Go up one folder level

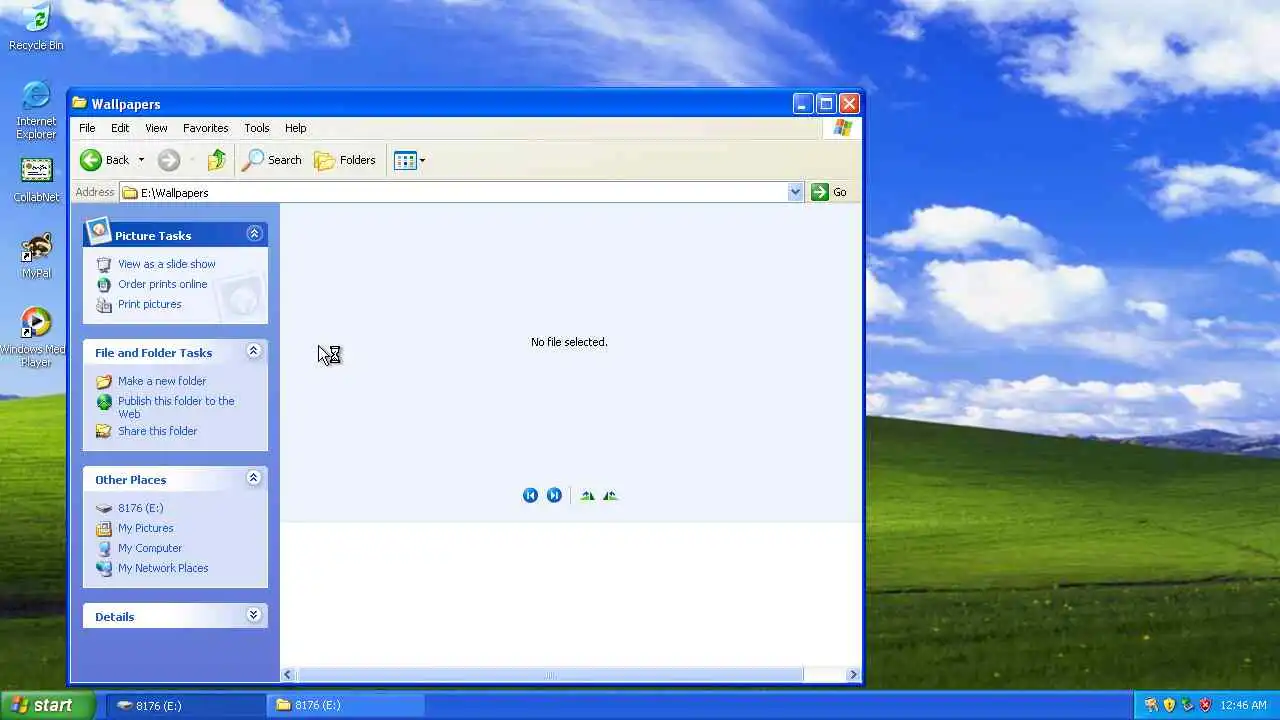pyautogui.click(x=217, y=160)
